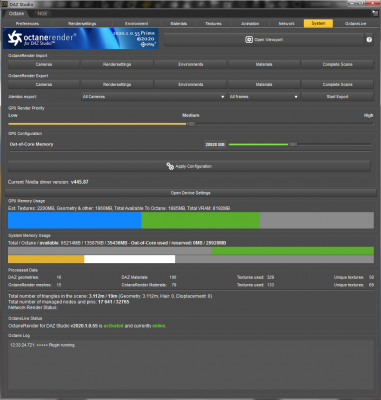Click Import Complete Scene button
This screenshot has width=381, height=400.
click(x=337, y=64)
